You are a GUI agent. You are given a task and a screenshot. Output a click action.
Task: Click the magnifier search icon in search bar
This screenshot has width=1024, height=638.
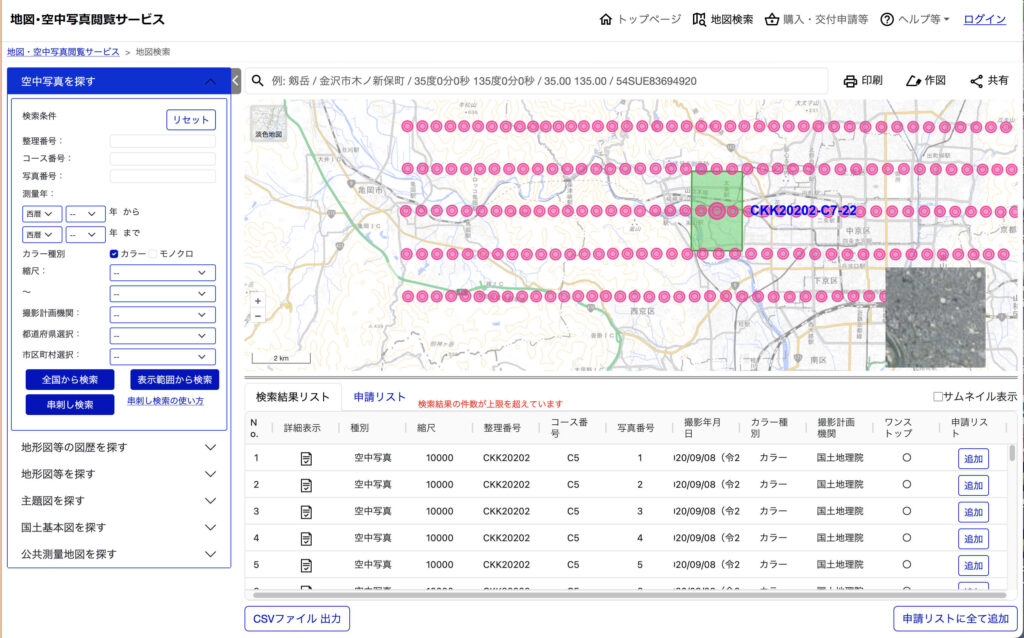[258, 81]
